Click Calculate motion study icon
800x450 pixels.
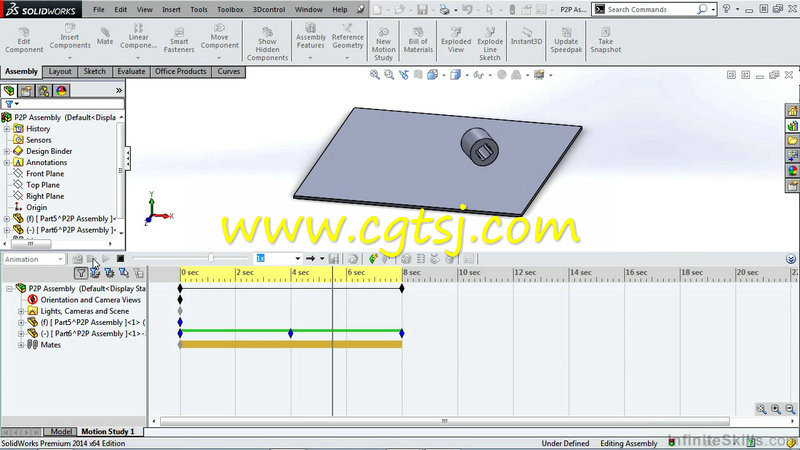click(x=77, y=259)
